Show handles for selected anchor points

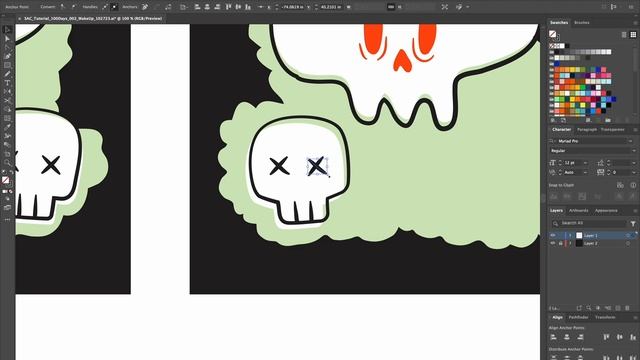[x=105, y=7]
